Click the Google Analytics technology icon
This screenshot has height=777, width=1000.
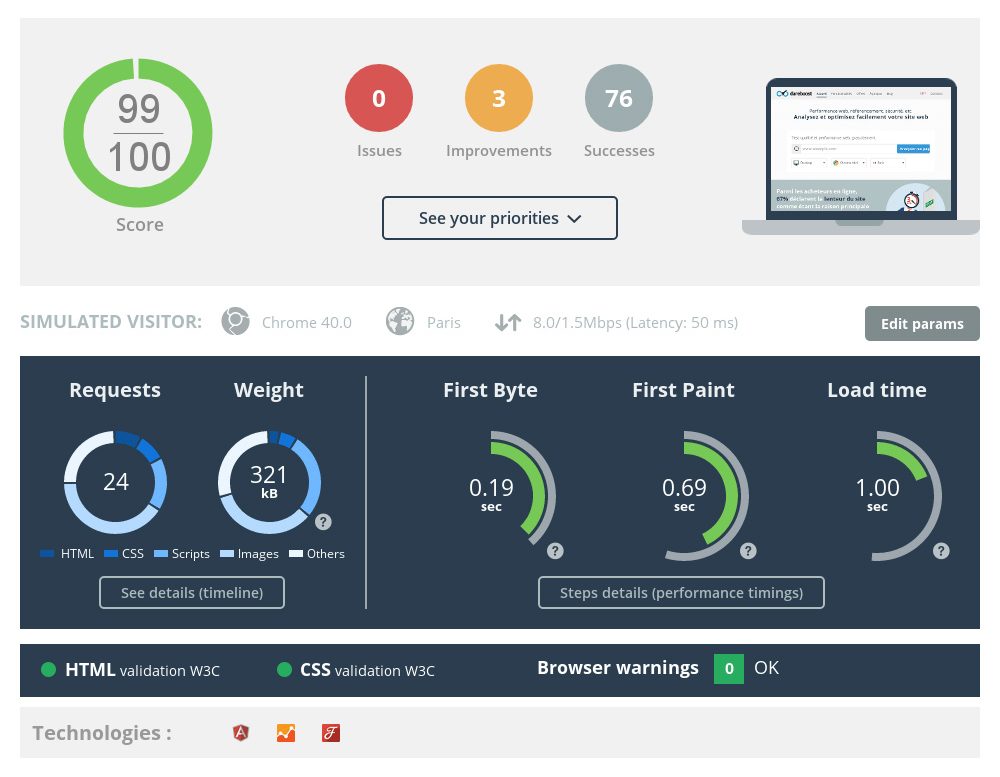coord(286,733)
